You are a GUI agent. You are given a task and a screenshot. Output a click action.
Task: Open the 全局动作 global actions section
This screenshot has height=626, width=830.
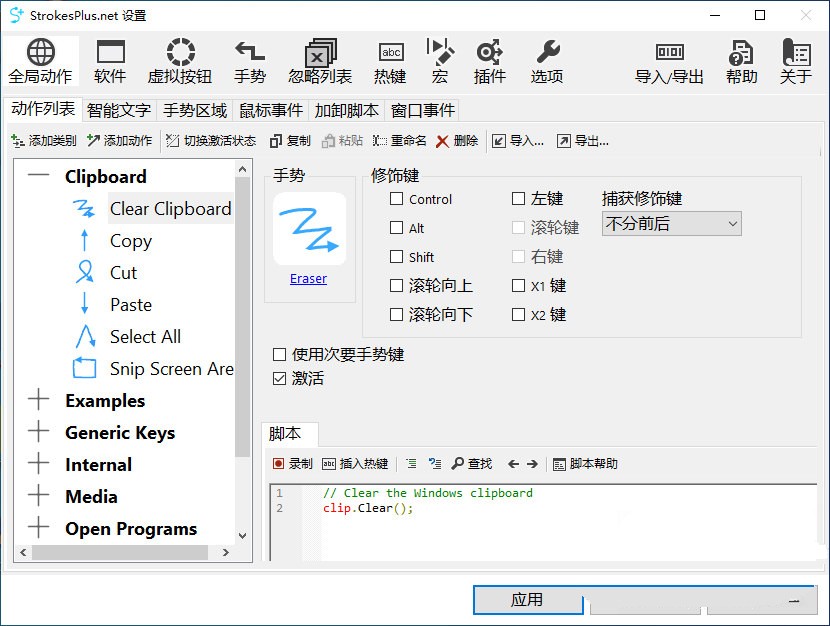(x=41, y=61)
